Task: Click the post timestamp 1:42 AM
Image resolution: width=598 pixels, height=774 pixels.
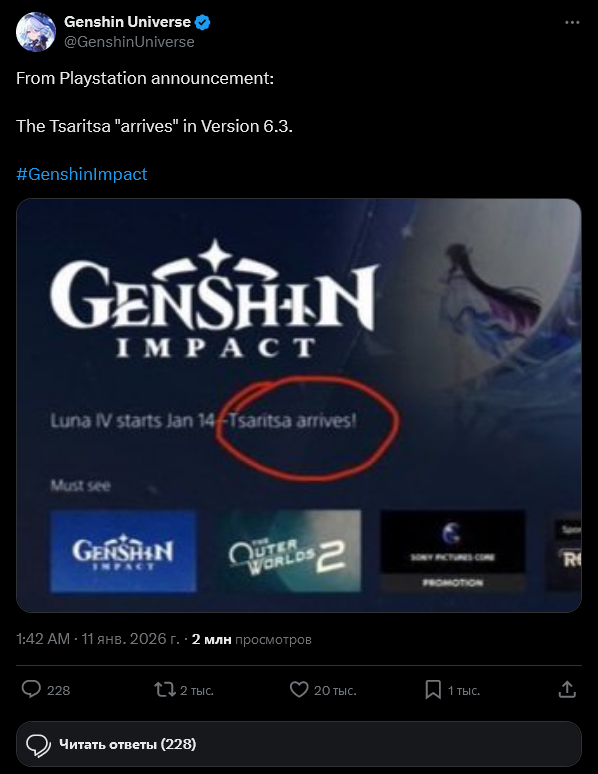Action: point(43,639)
